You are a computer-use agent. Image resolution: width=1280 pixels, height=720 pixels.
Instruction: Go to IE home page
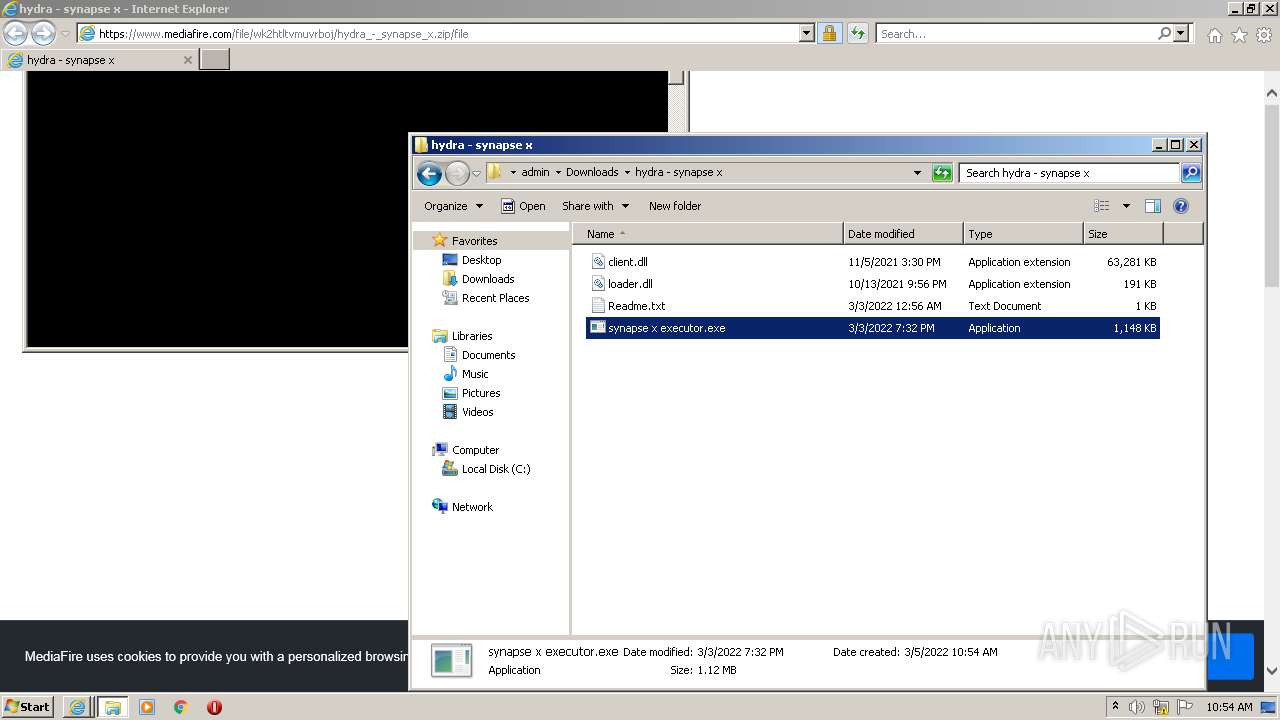pos(1214,35)
